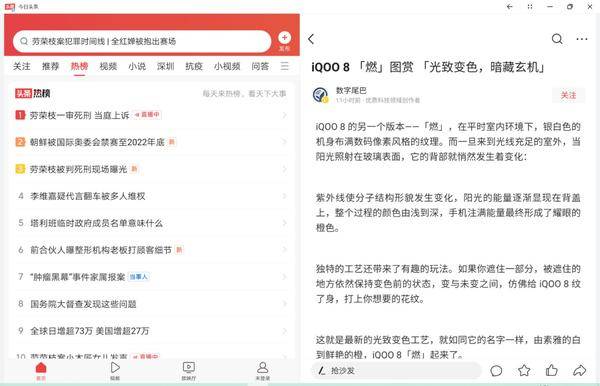
Task: Share the article with the share arrow
Action: [x=579, y=370]
